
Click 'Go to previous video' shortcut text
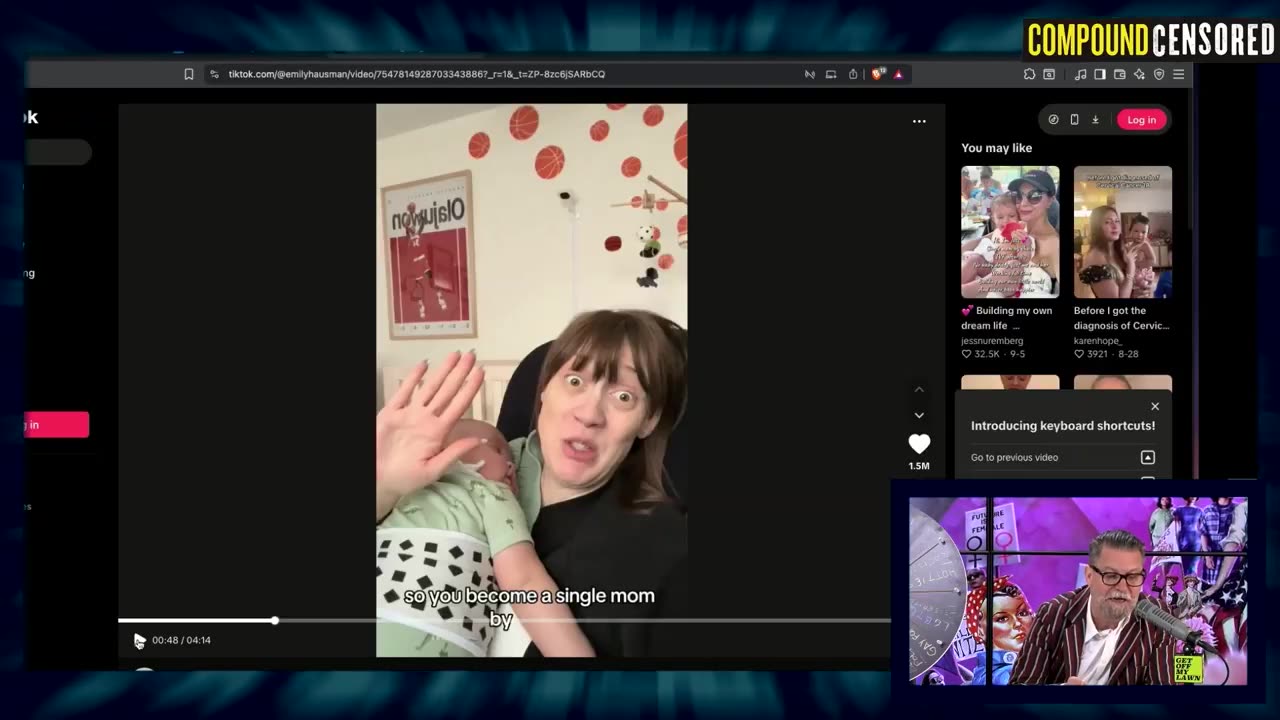pos(1014,458)
